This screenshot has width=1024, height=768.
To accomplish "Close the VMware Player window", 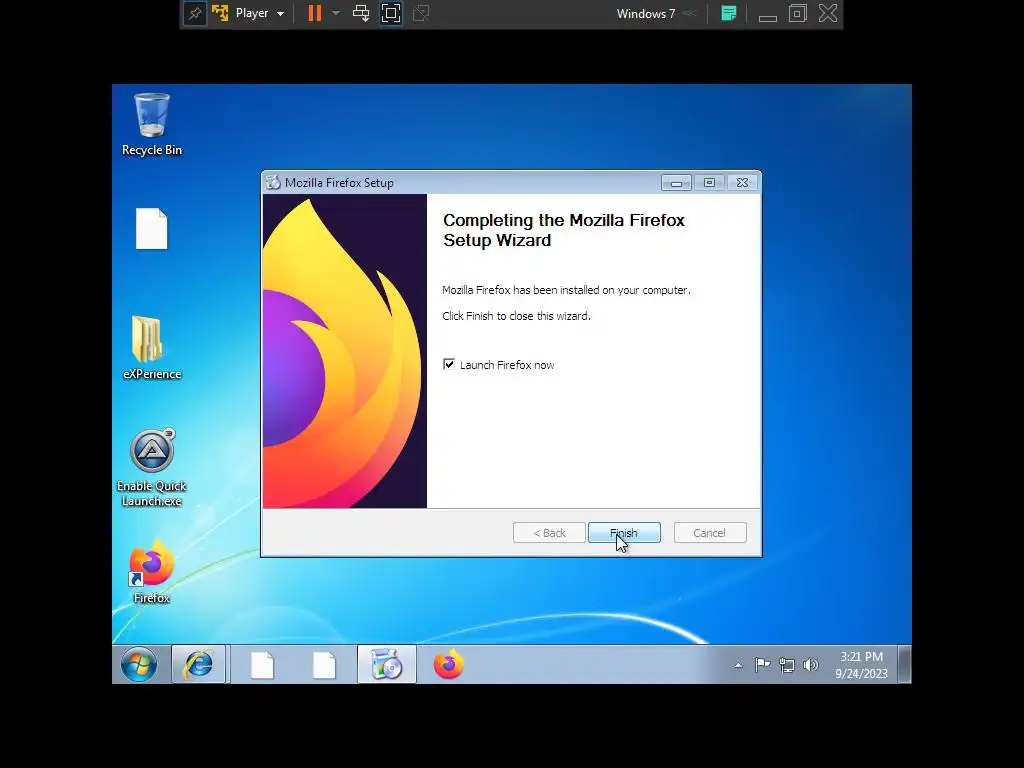I will point(827,13).
